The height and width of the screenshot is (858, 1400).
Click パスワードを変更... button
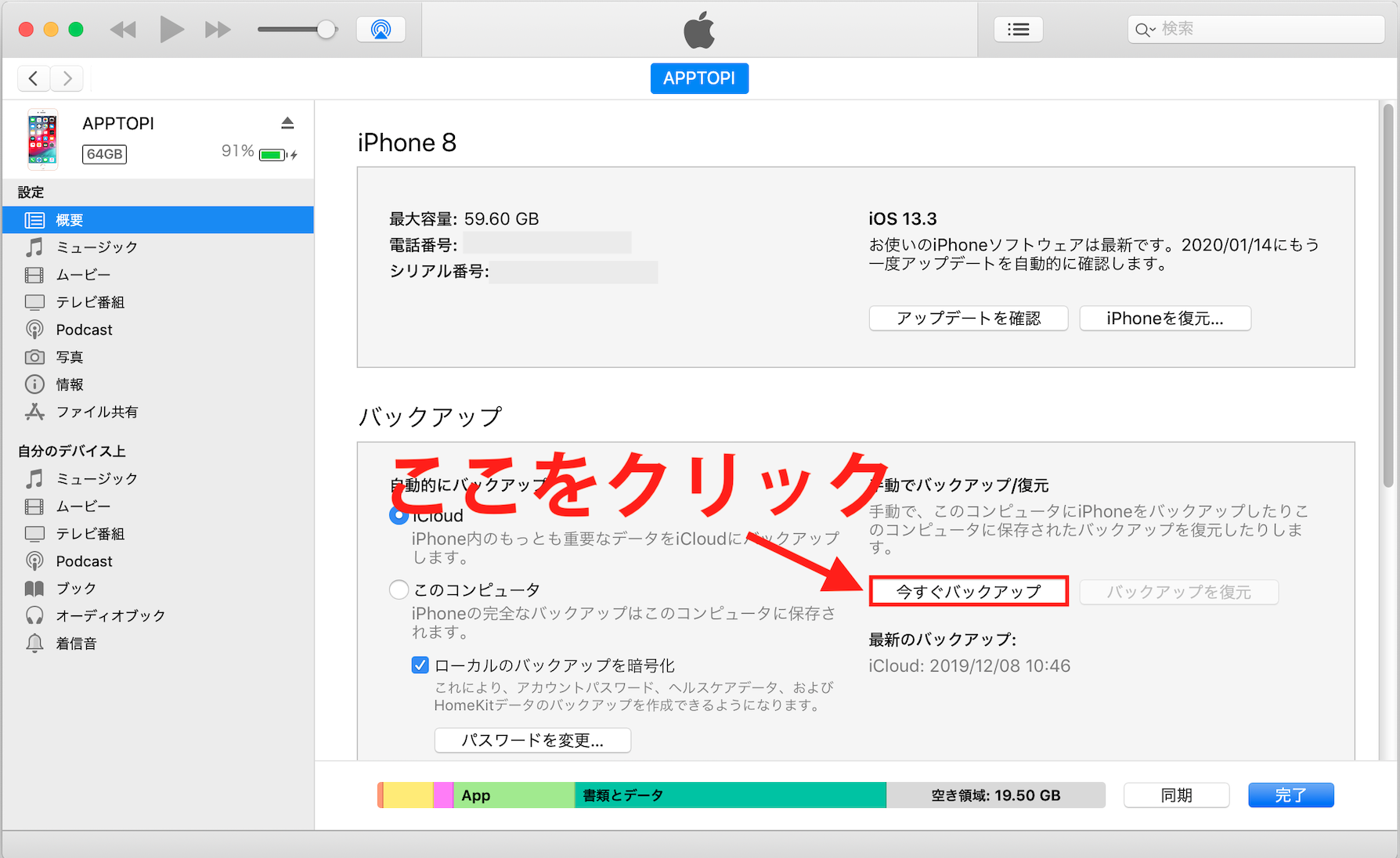(x=532, y=741)
